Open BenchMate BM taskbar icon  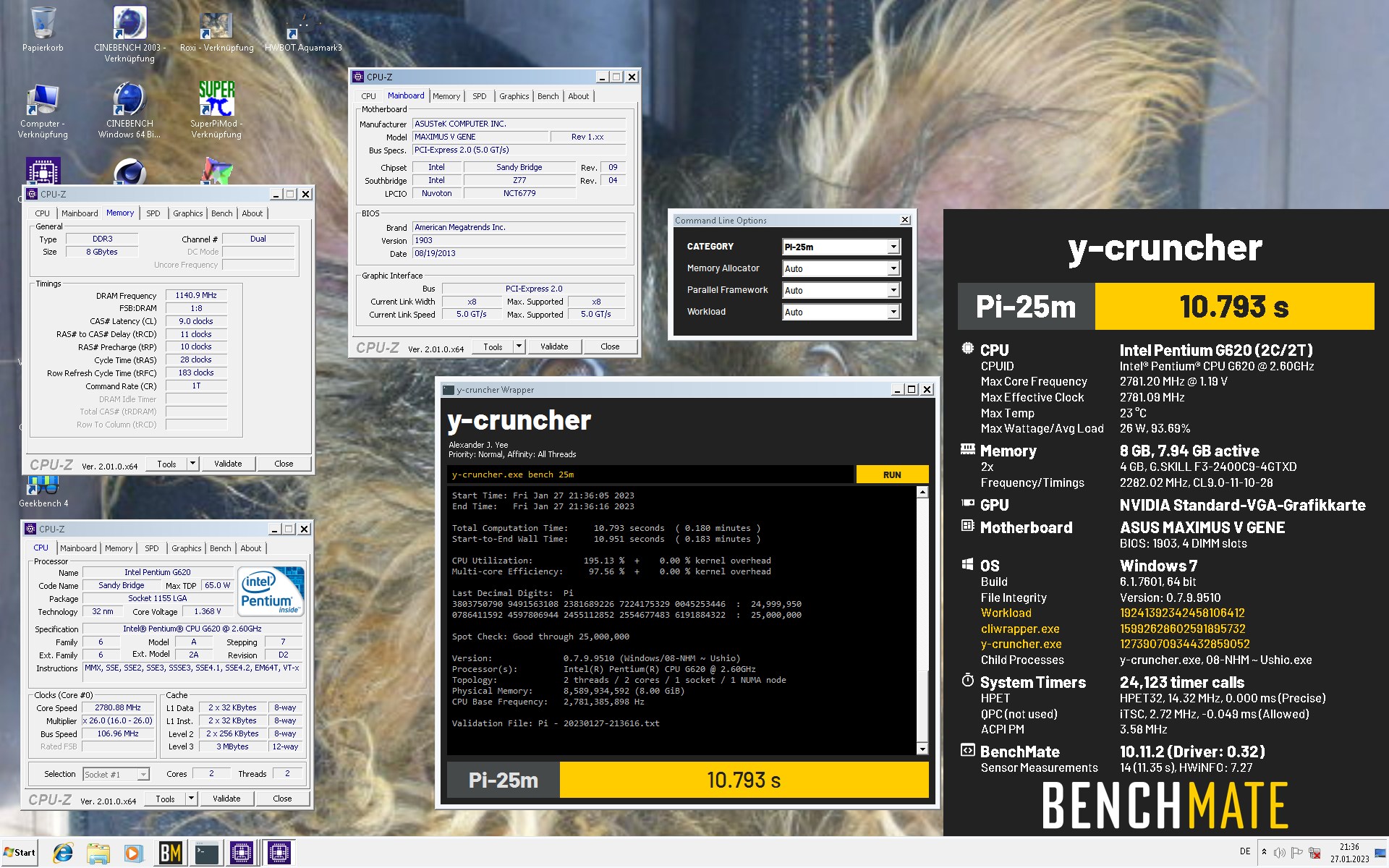[170, 854]
